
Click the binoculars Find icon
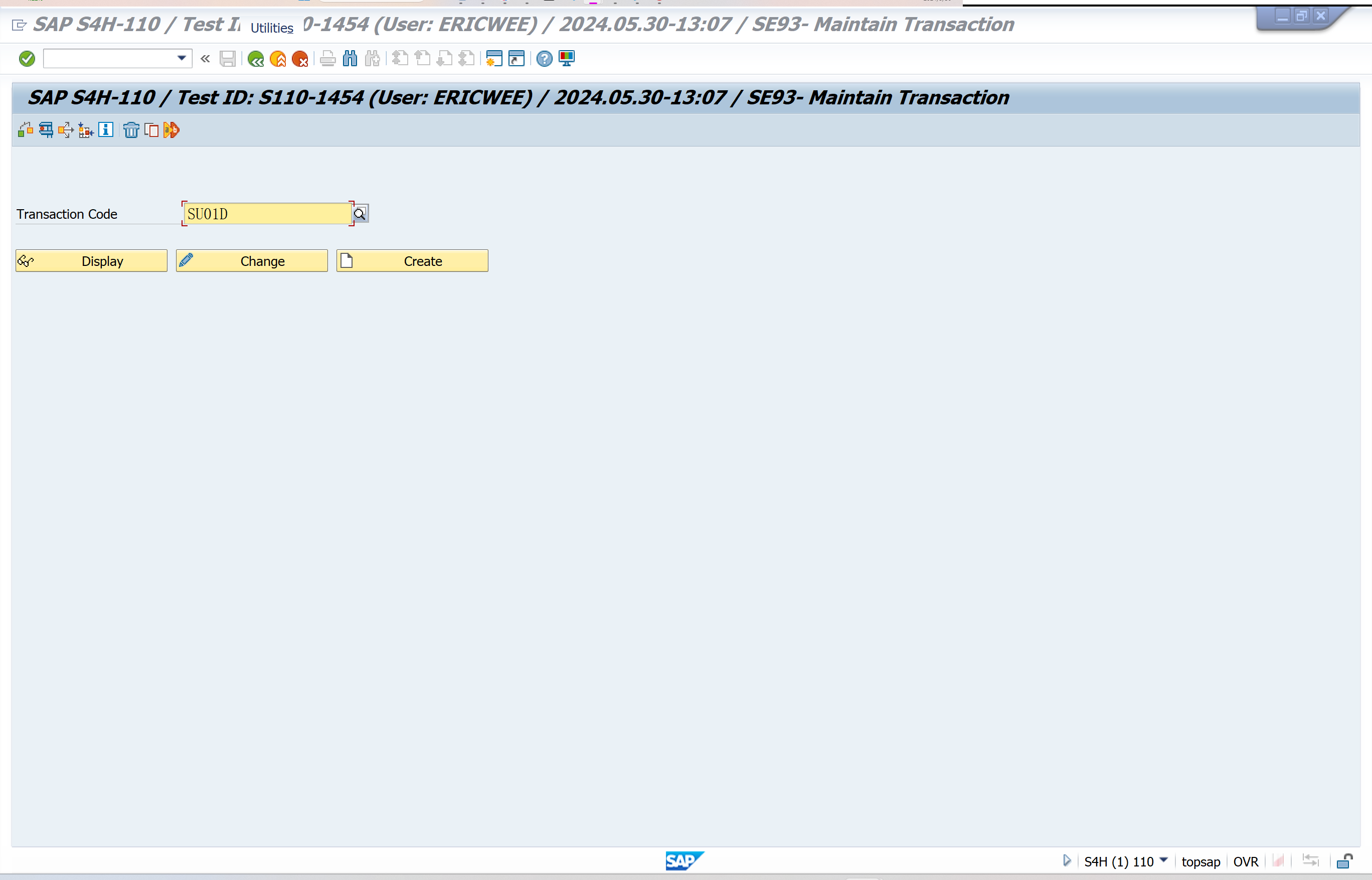pyautogui.click(x=350, y=59)
